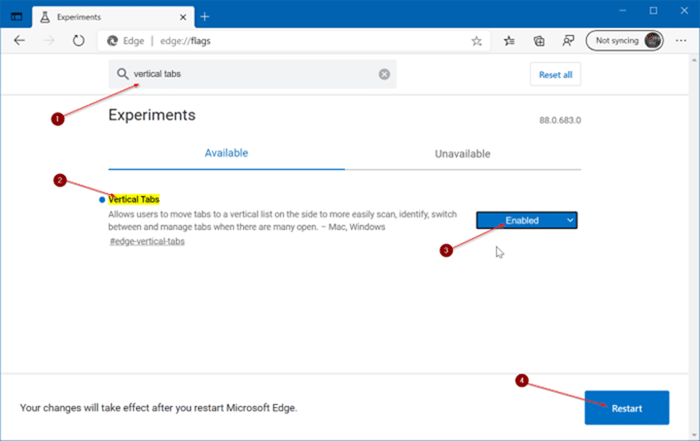This screenshot has width=700, height=441.
Task: Open the Vertical Tabs Enabled dropdown
Action: [526, 220]
